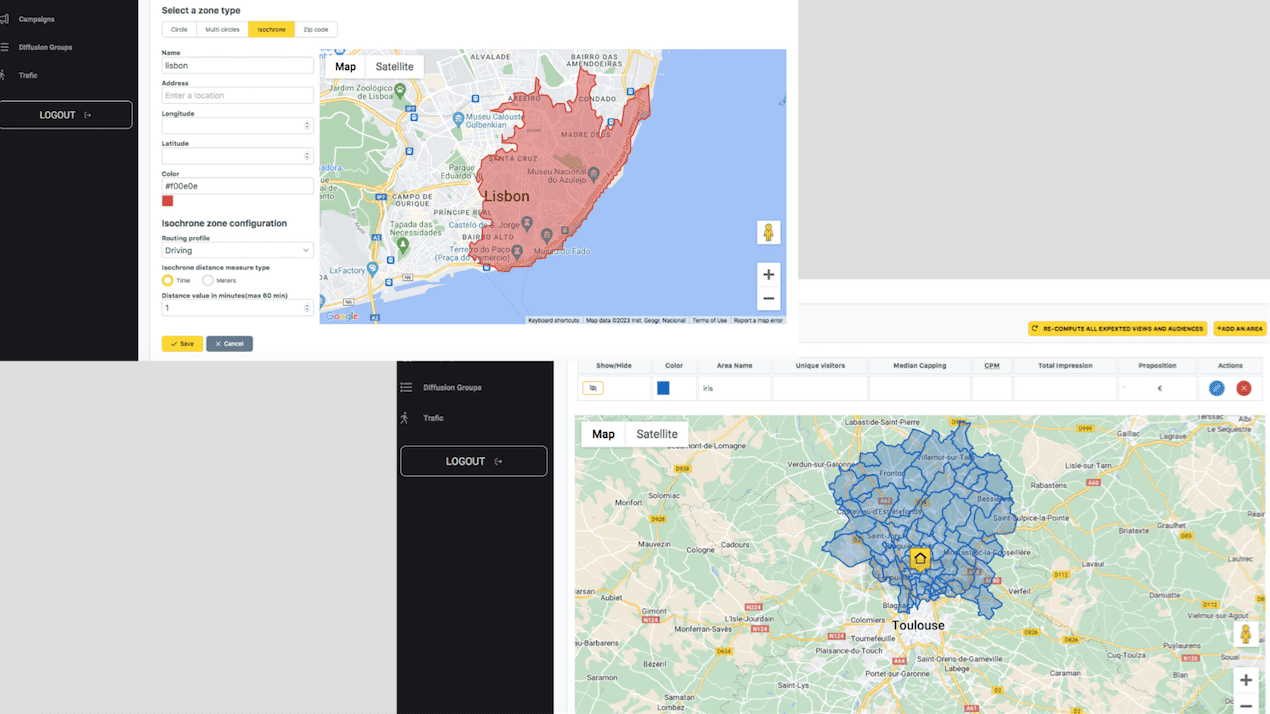
Task: Open Terms of Use link on Lisbon map
Action: (710, 320)
